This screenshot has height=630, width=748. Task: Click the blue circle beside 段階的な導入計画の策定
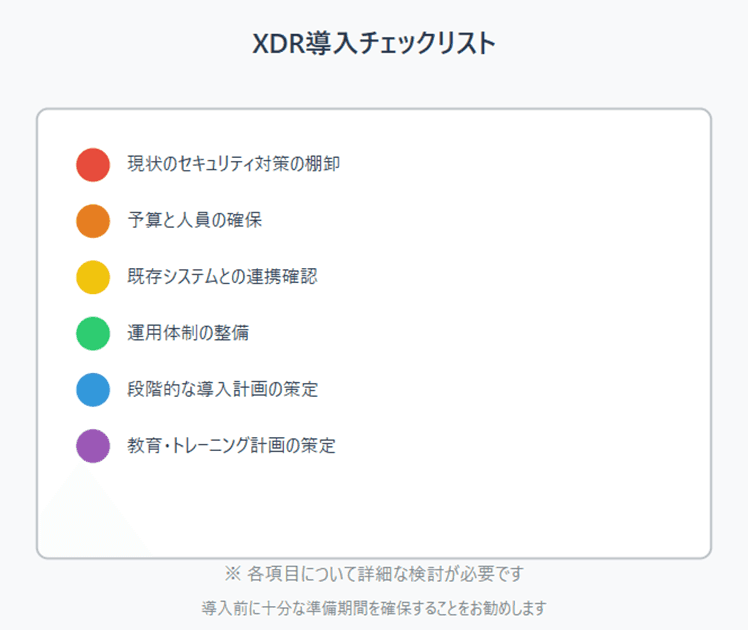[x=93, y=389]
